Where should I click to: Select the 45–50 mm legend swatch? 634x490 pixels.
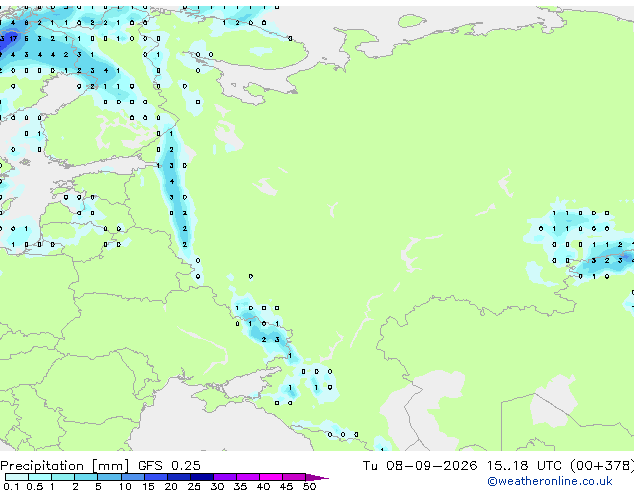click(x=294, y=477)
